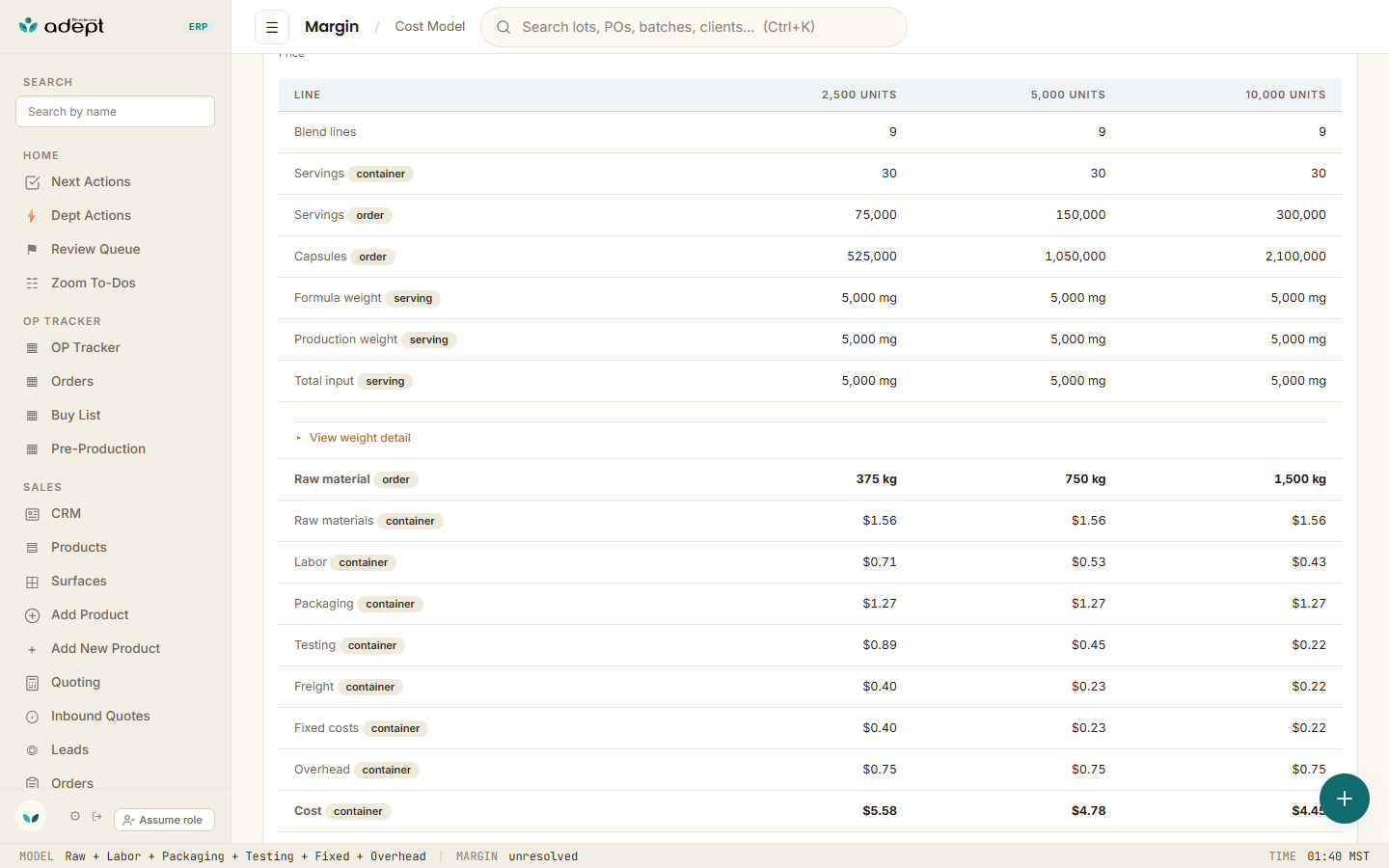Image resolution: width=1389 pixels, height=868 pixels.
Task: Focus the Search by name sidebar field
Action: click(x=115, y=112)
